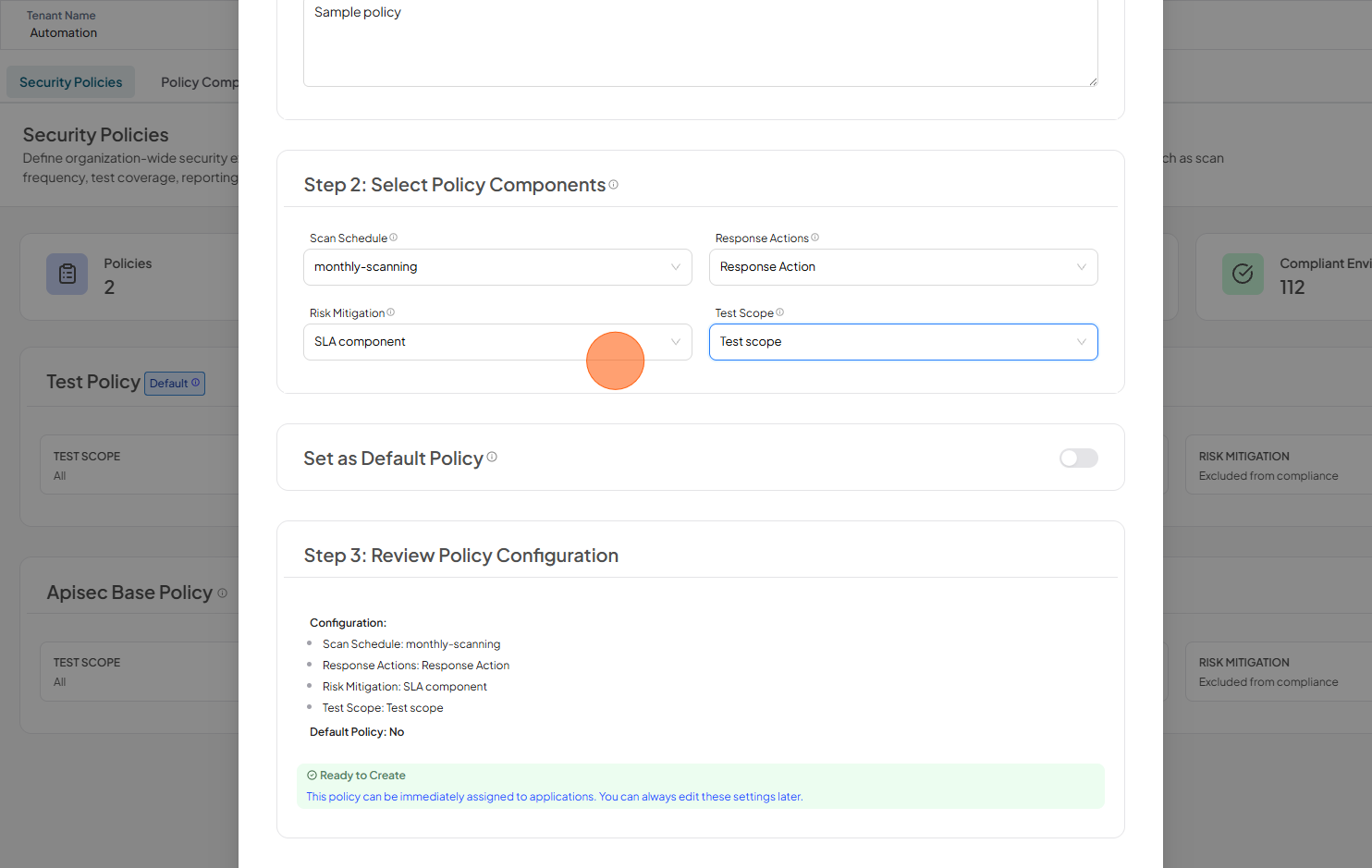Click the Response Actions info icon
This screenshot has height=868, width=1372.
tap(815, 238)
